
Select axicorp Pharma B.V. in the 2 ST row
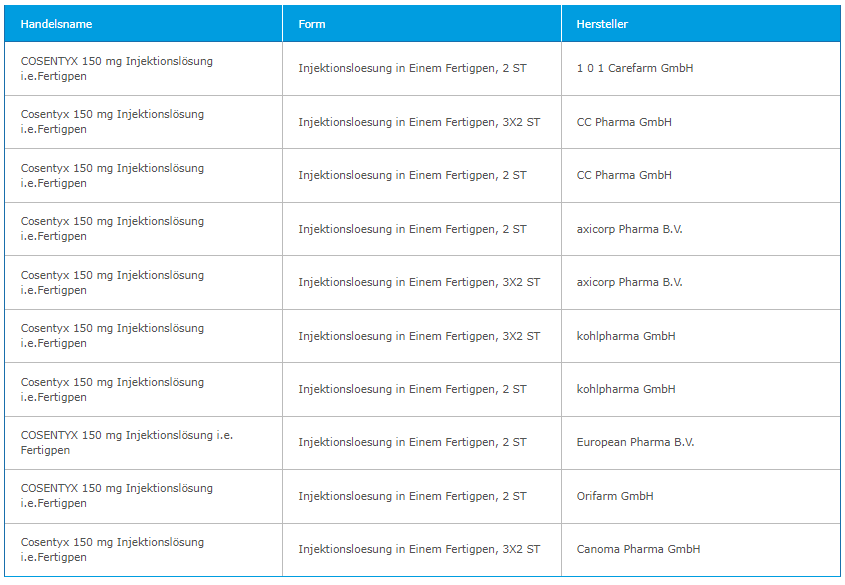click(x=629, y=229)
